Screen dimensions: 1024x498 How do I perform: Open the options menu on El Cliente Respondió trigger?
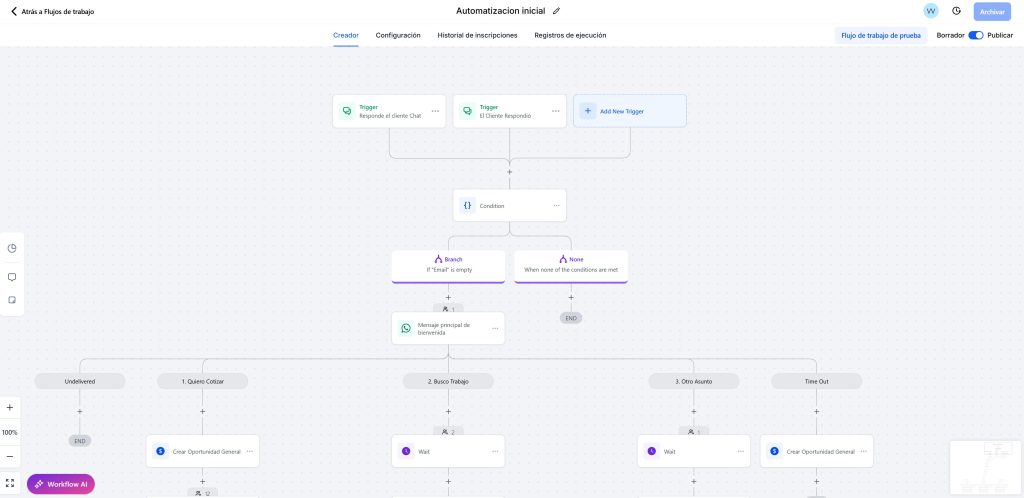(x=556, y=111)
